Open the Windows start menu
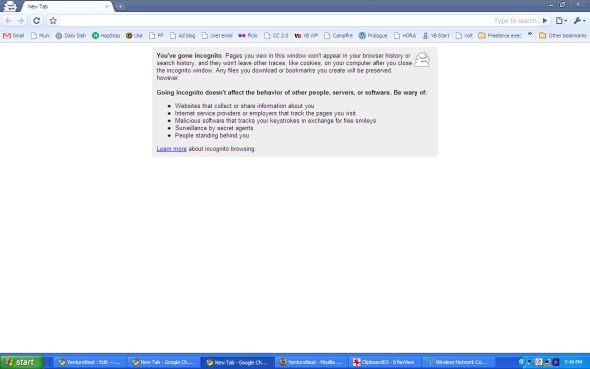590x369 pixels. click(x=22, y=362)
